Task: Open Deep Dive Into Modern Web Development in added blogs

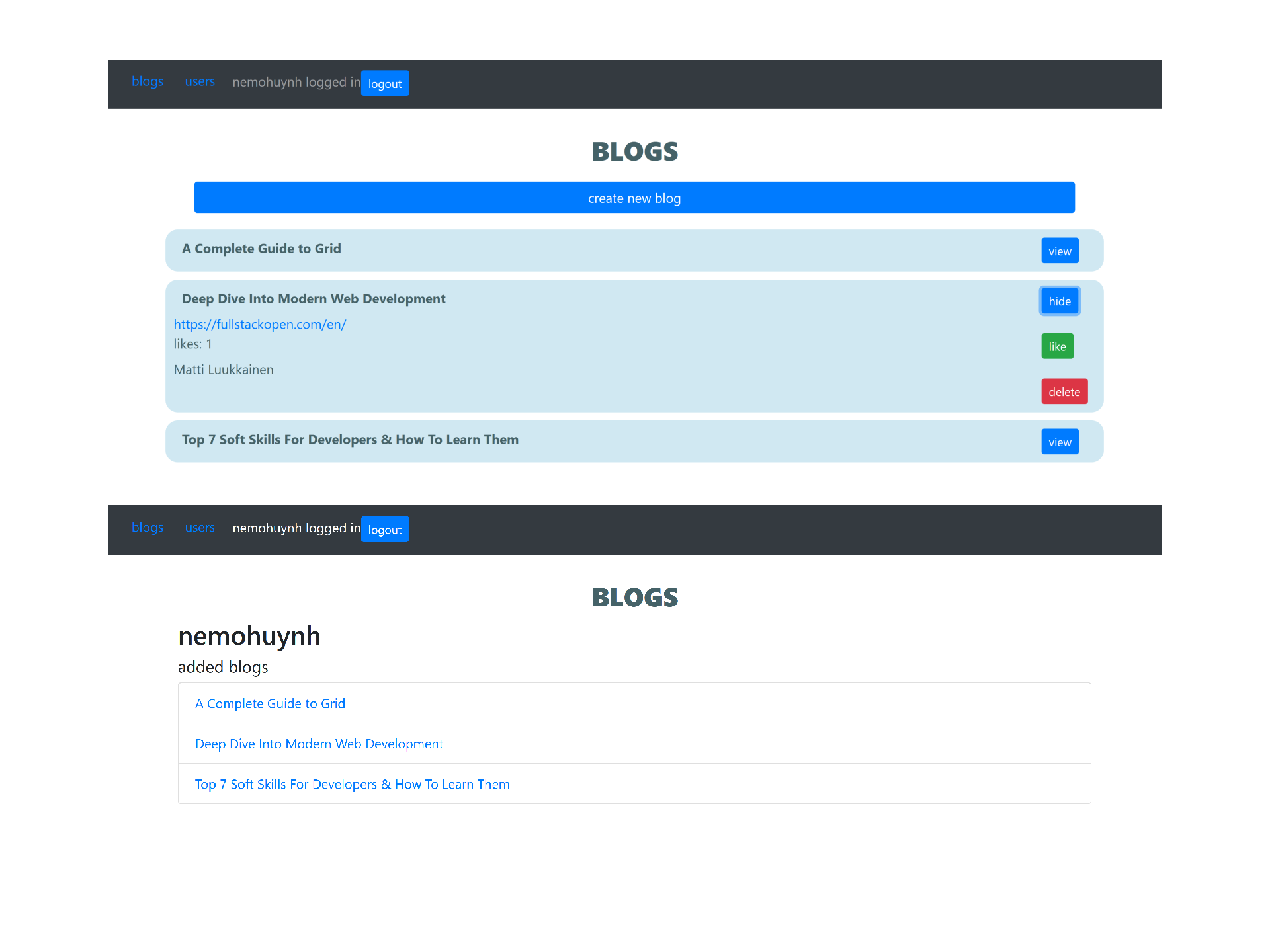Action: [x=319, y=744]
